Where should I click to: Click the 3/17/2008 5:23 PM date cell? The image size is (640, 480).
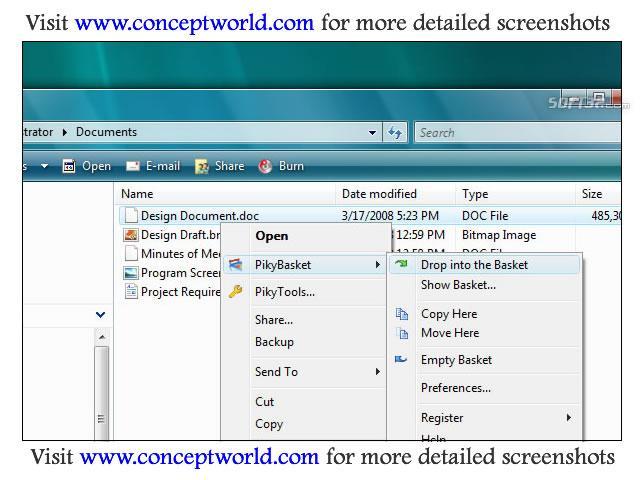[x=390, y=216]
